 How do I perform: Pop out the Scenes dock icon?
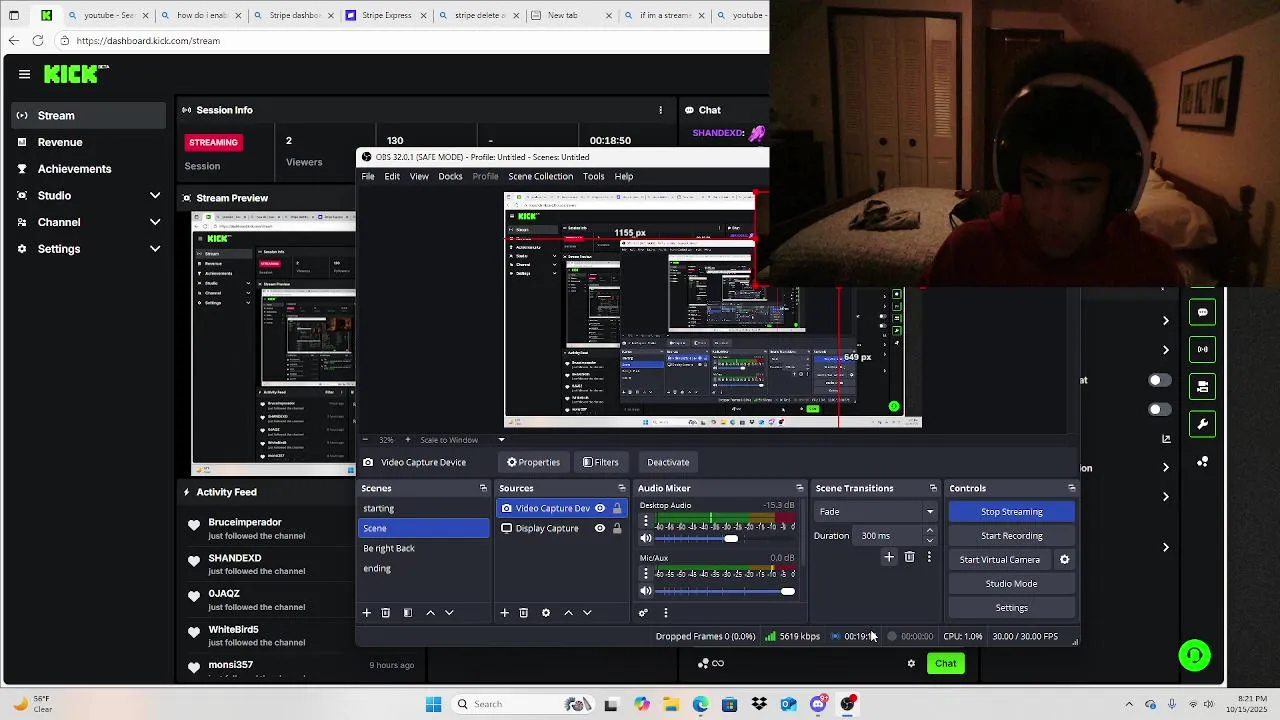click(x=483, y=488)
